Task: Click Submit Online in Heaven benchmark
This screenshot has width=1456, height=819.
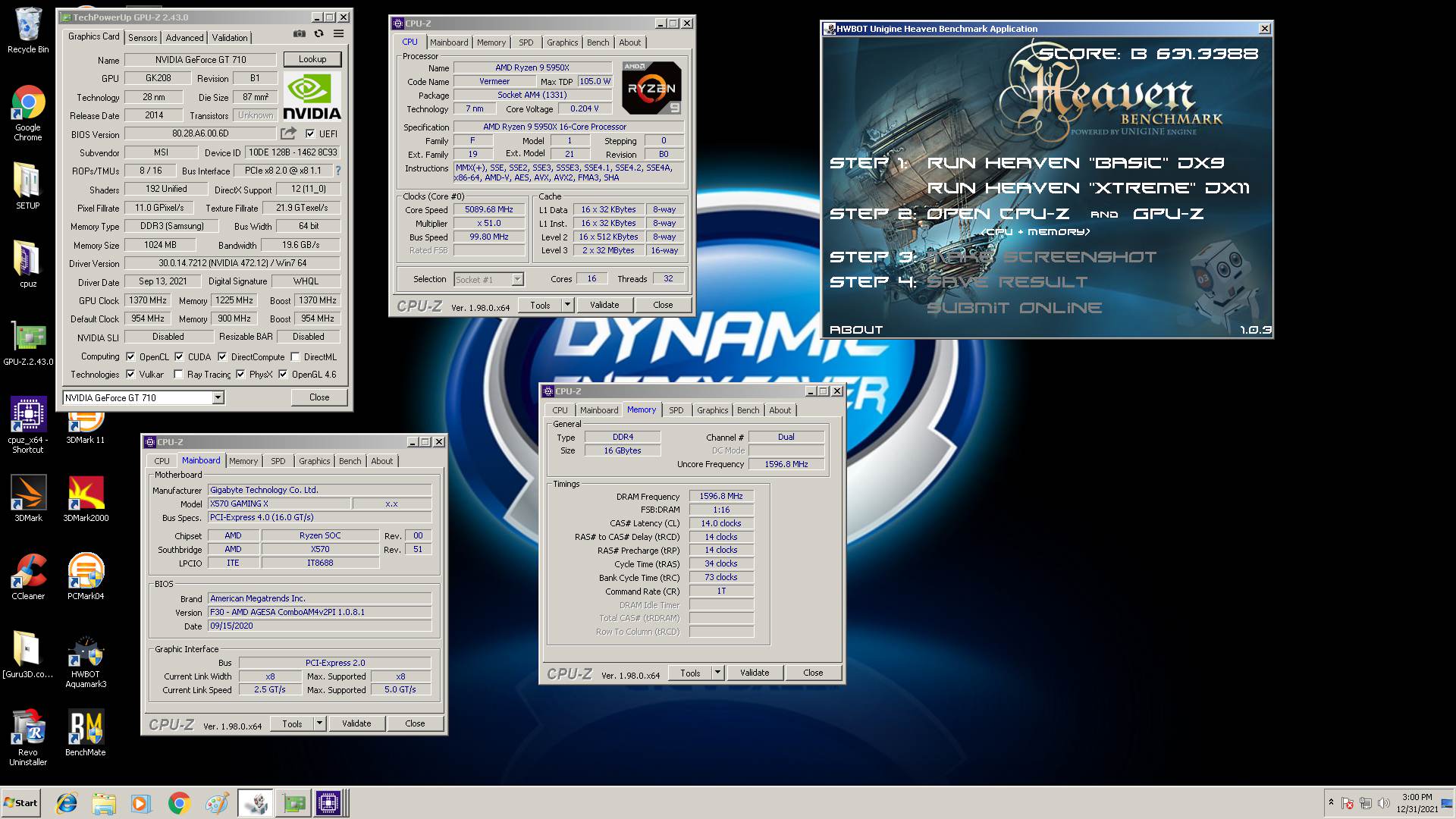Action: pos(1015,308)
